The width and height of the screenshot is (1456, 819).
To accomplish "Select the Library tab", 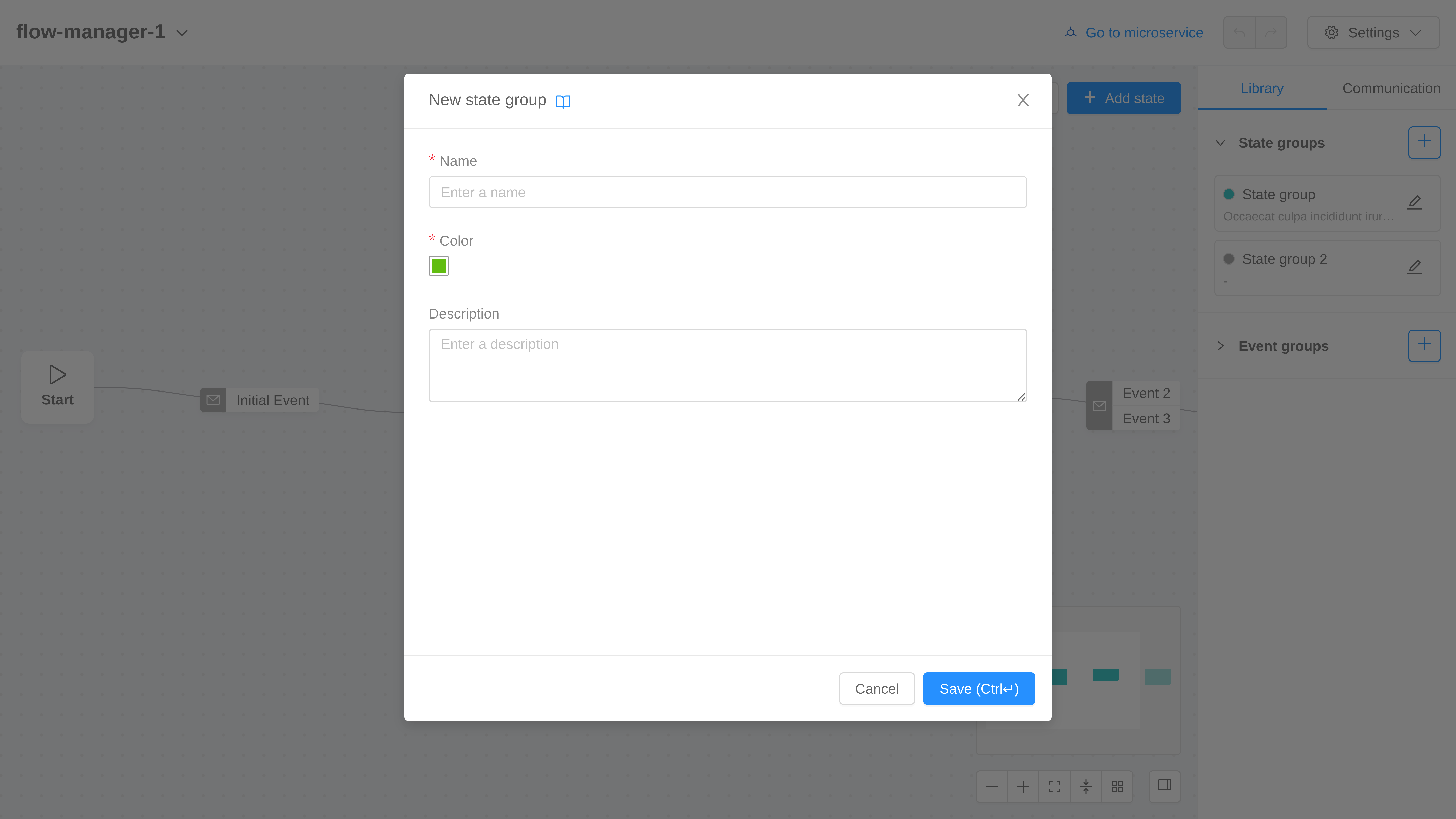I will [1262, 88].
